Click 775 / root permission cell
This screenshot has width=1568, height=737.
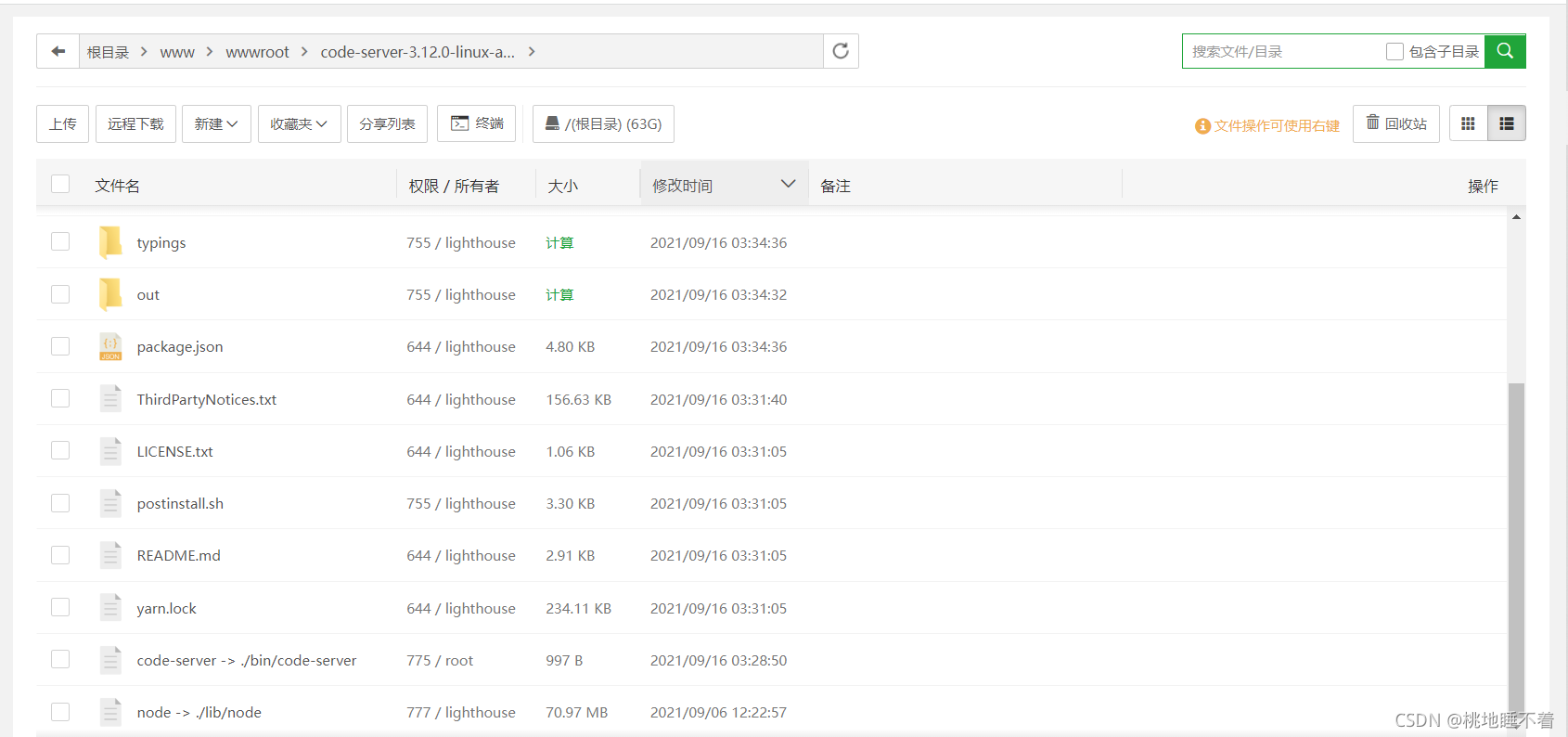(x=440, y=660)
